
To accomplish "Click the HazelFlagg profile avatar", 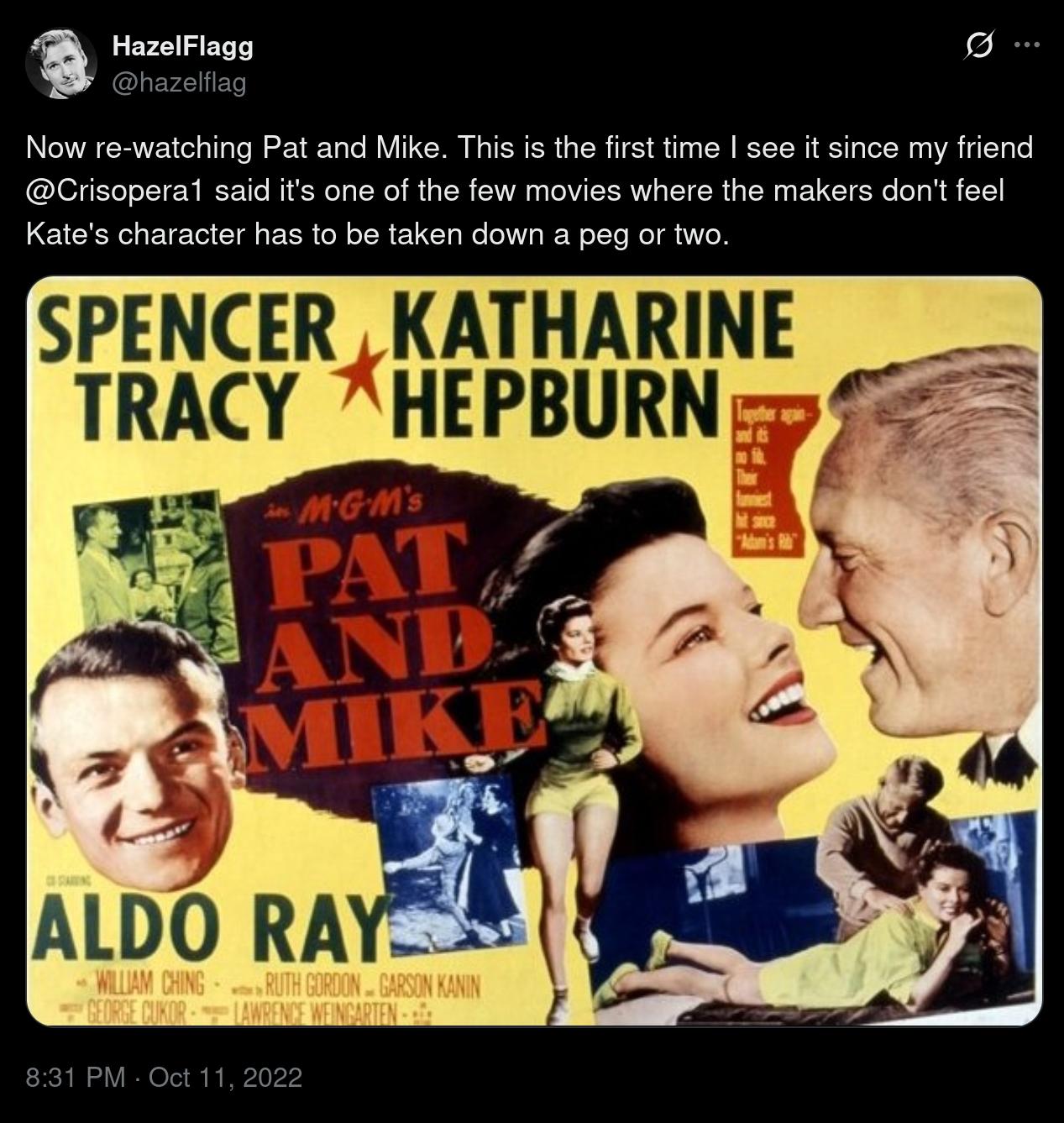I will point(62,64).
